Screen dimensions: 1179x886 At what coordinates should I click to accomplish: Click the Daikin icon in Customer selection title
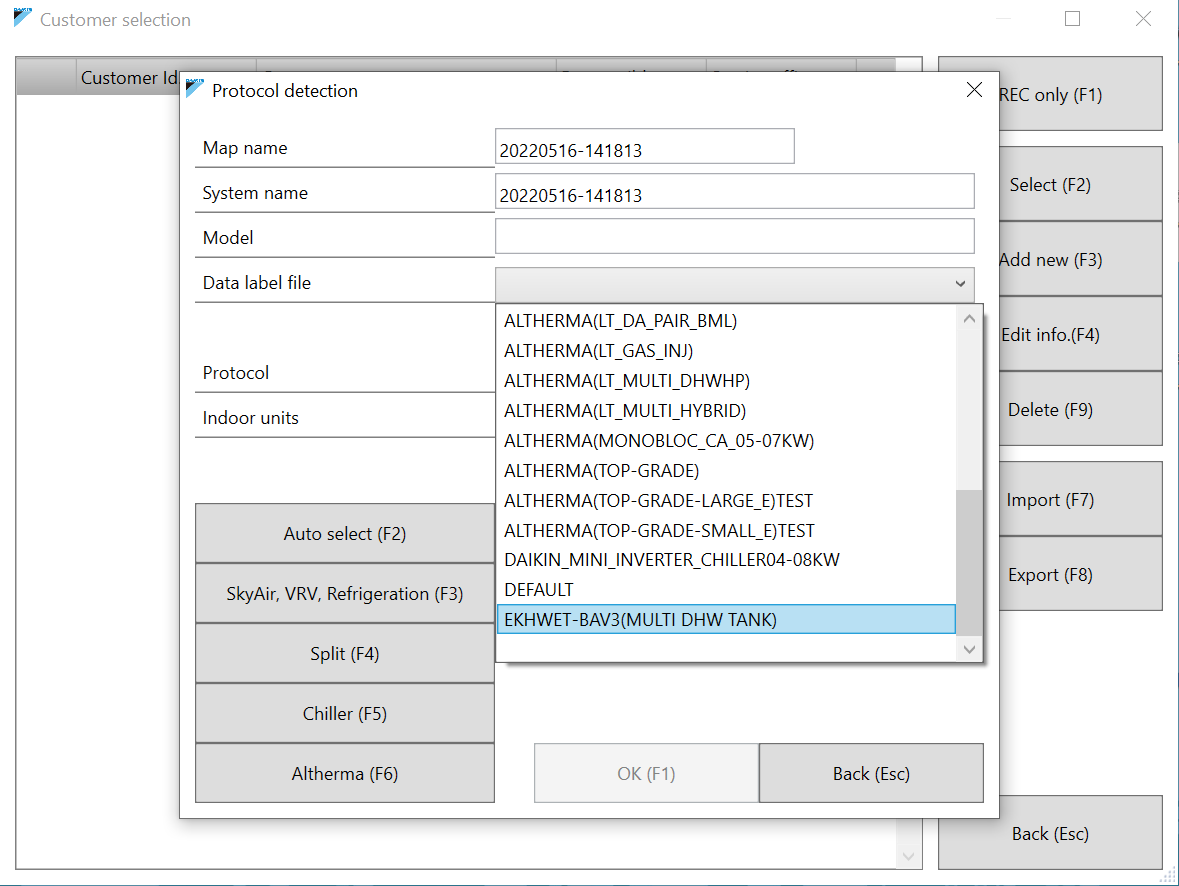click(x=23, y=17)
